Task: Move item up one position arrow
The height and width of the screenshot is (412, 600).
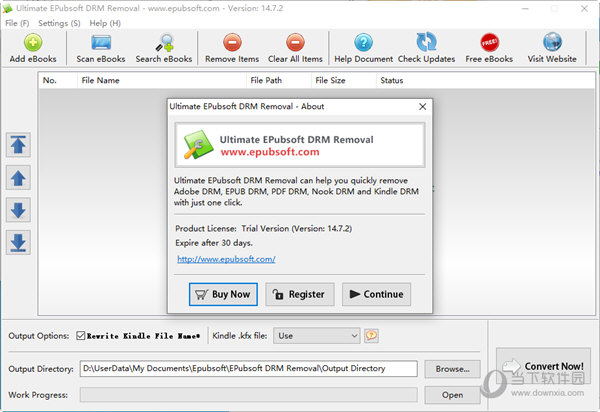Action: [x=18, y=178]
